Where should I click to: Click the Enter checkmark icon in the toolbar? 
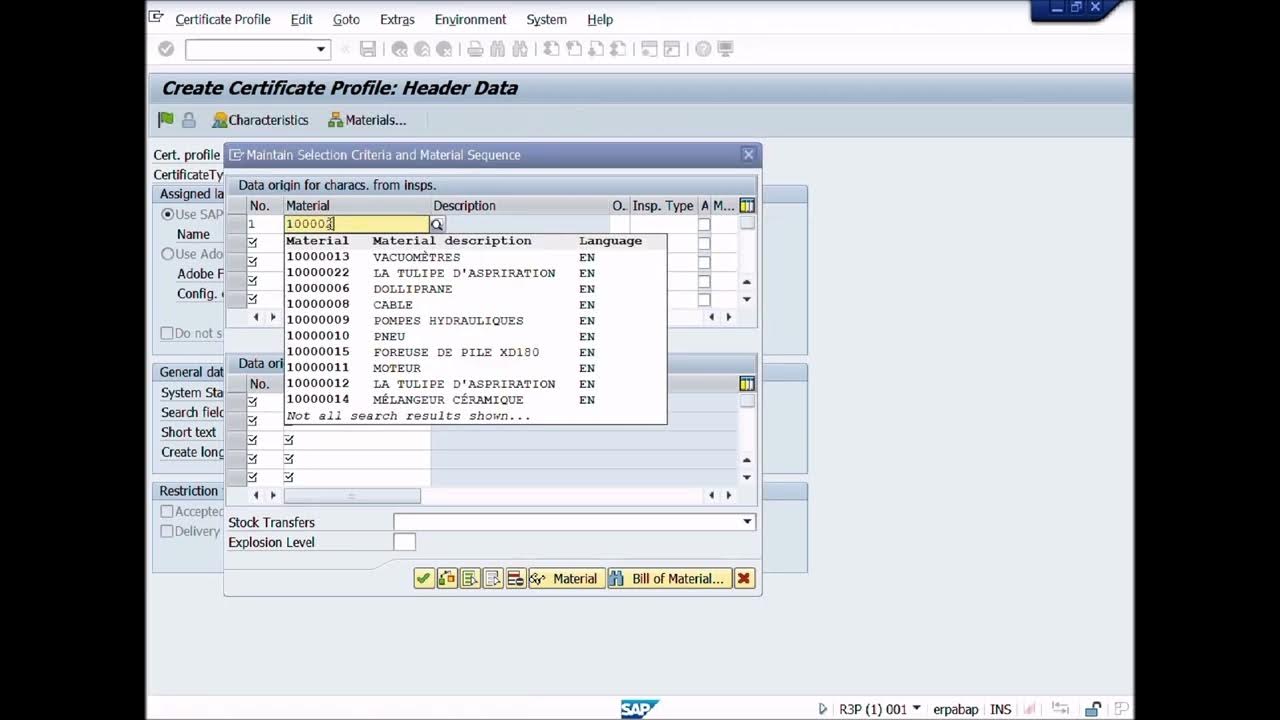(x=166, y=49)
